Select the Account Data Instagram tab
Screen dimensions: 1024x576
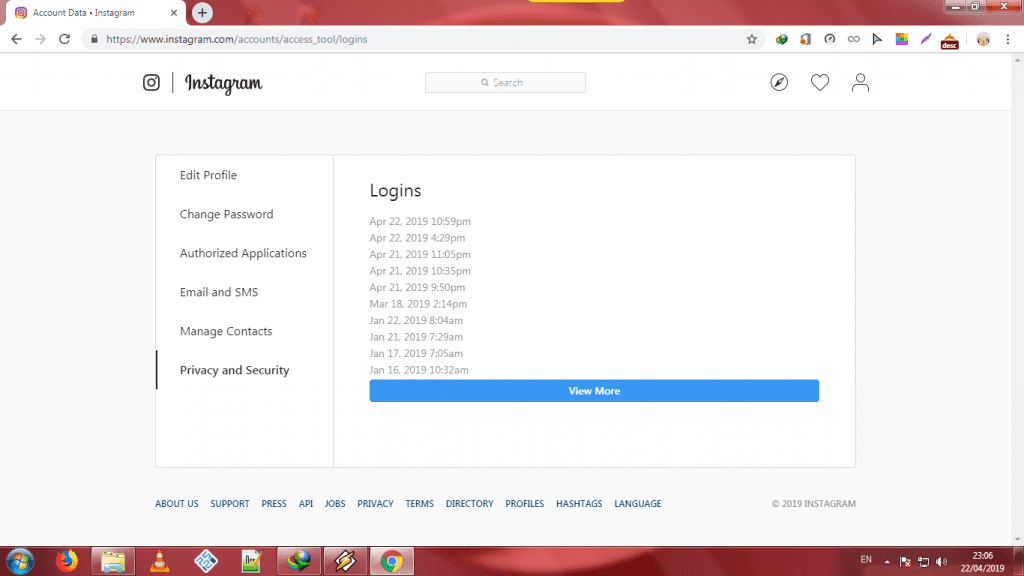(x=96, y=12)
